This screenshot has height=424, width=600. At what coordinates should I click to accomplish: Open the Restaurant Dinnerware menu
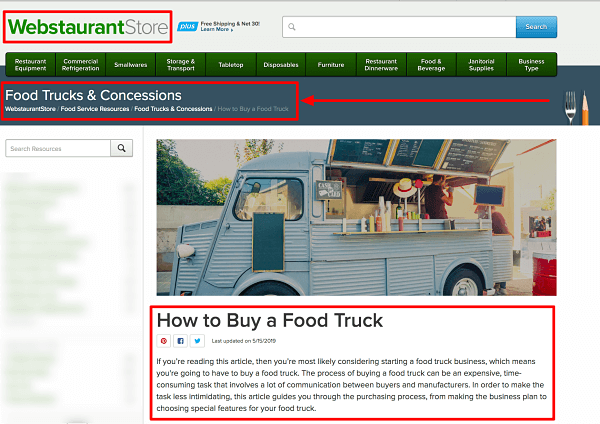(381, 65)
